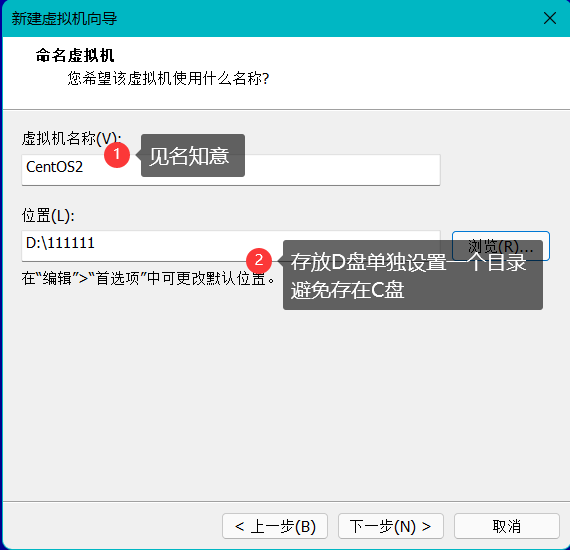This screenshot has height=550, width=570.
Task: Click the 命名虚拟机 heading
Action: tap(75, 56)
